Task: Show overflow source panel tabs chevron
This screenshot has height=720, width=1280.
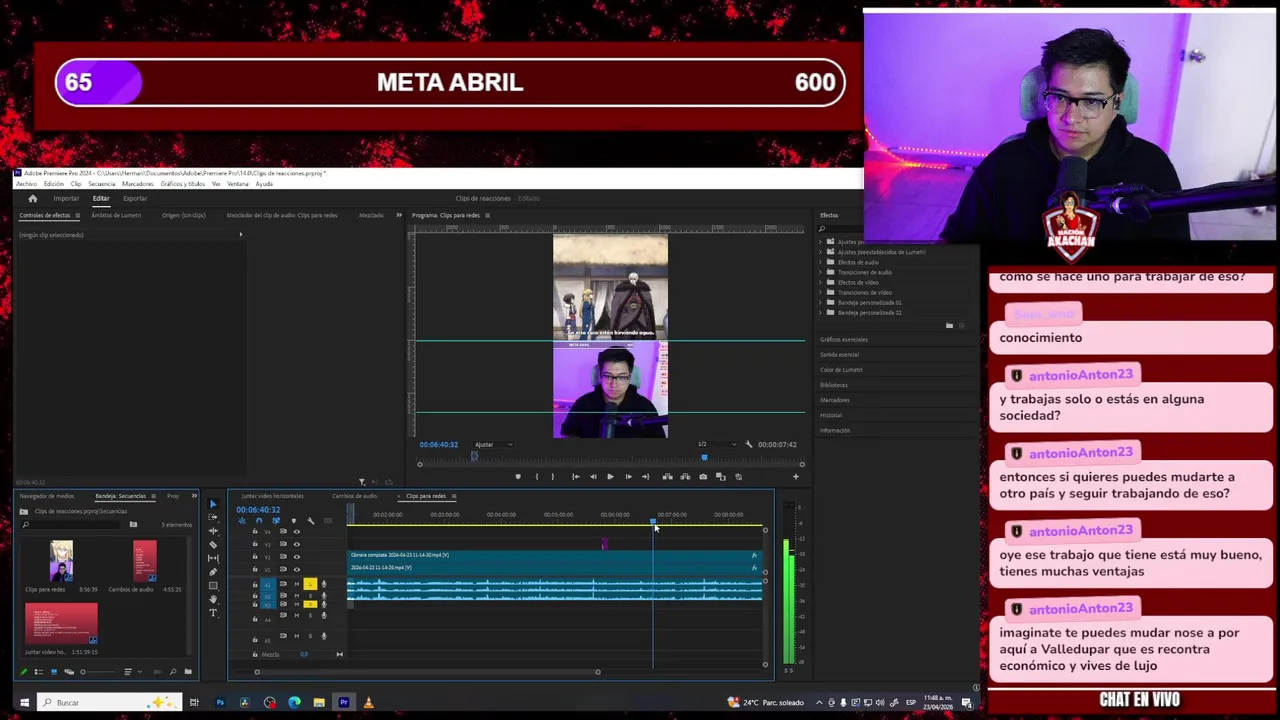Action: [x=399, y=215]
